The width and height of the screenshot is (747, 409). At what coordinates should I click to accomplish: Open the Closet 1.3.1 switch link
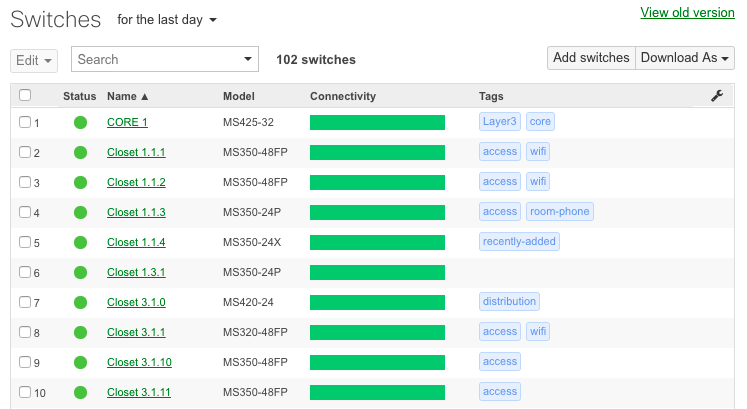(x=136, y=272)
